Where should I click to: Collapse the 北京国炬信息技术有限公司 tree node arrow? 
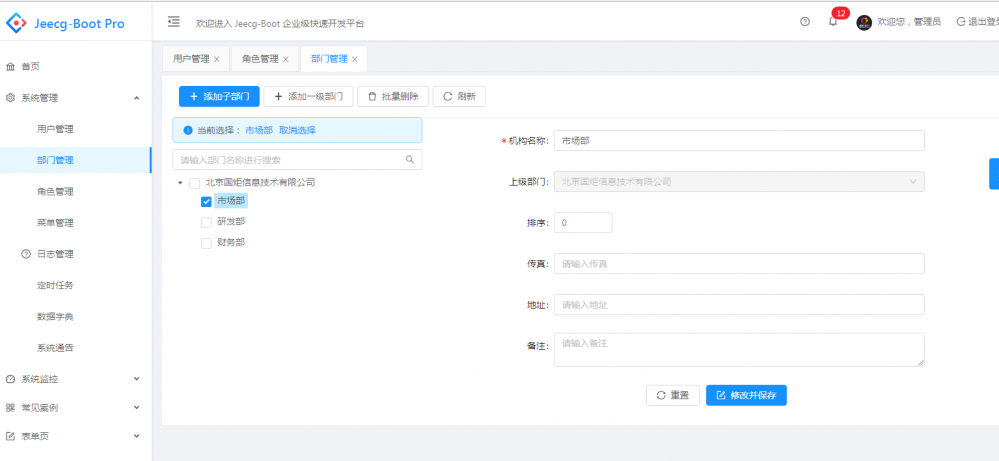180,183
